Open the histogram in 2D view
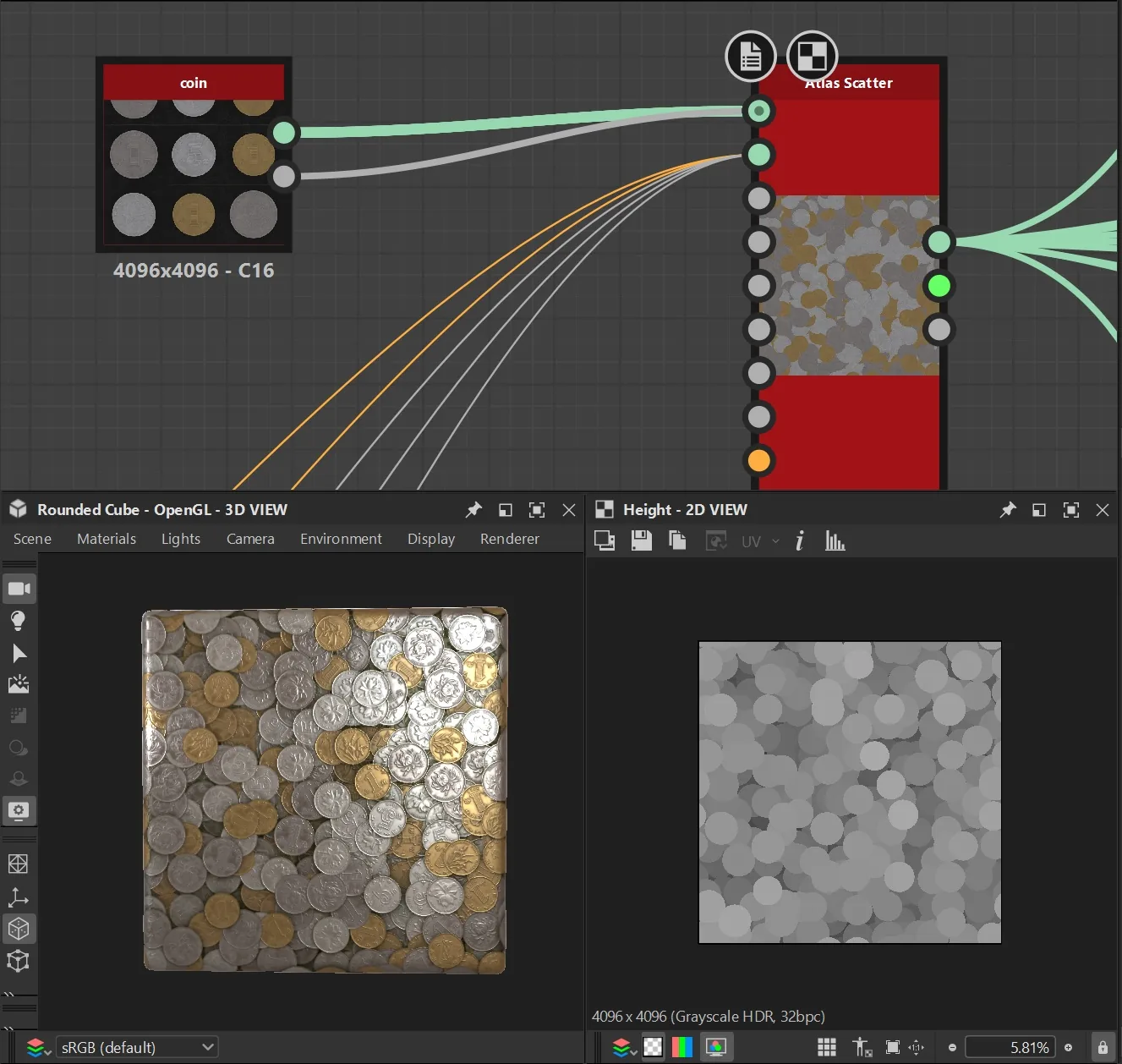This screenshot has height=1064, width=1122. 835,540
